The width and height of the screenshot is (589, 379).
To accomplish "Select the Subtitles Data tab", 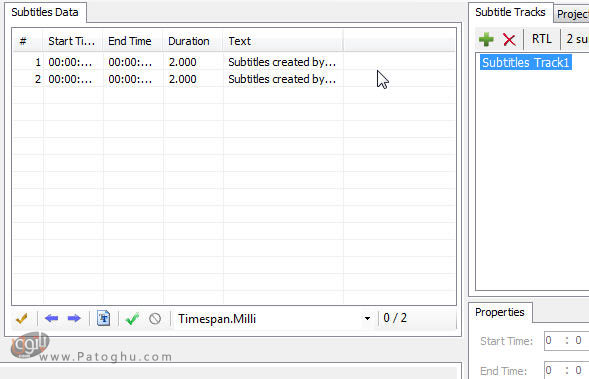I will [45, 12].
